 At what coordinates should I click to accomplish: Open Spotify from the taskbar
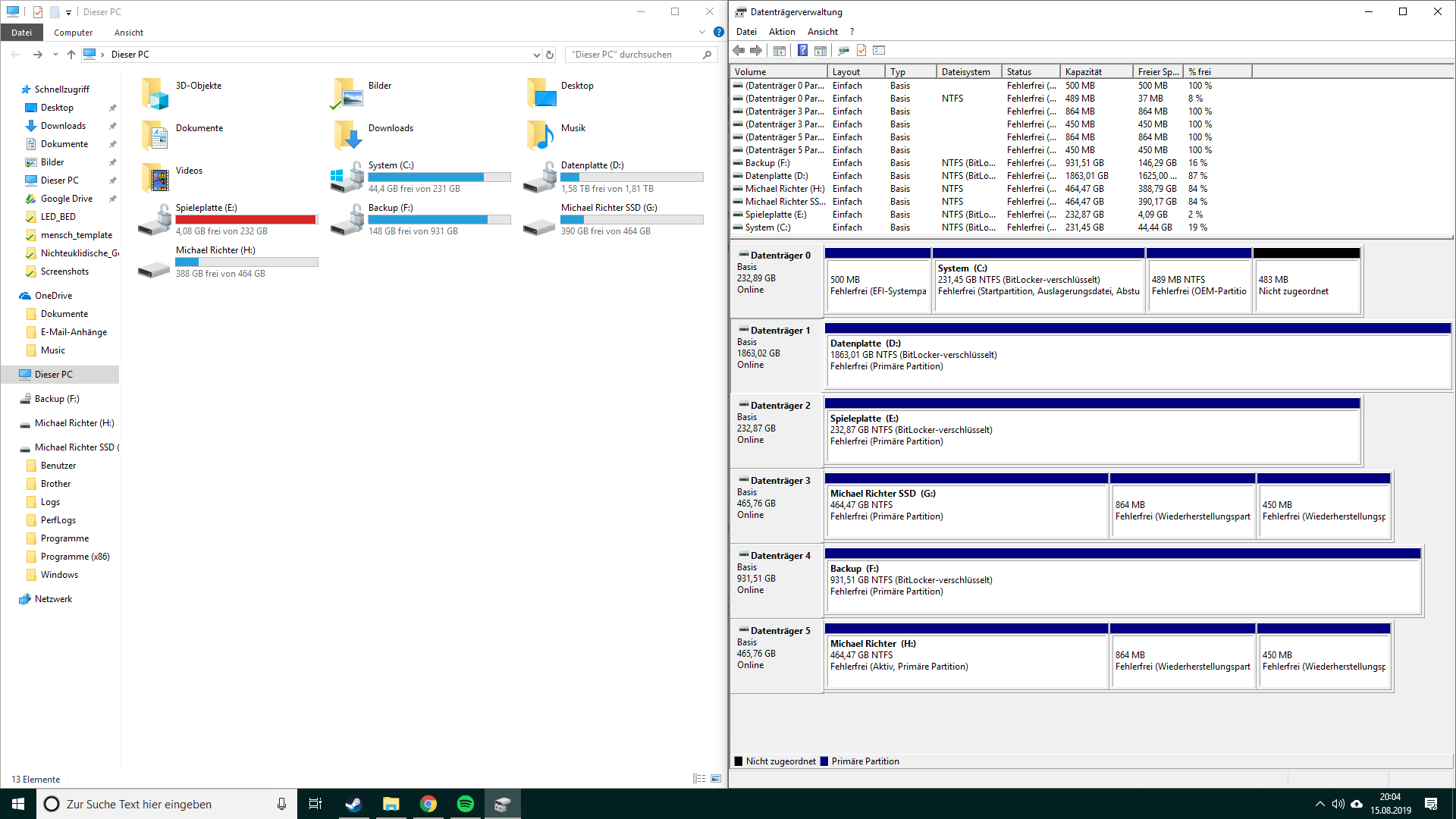[466, 804]
